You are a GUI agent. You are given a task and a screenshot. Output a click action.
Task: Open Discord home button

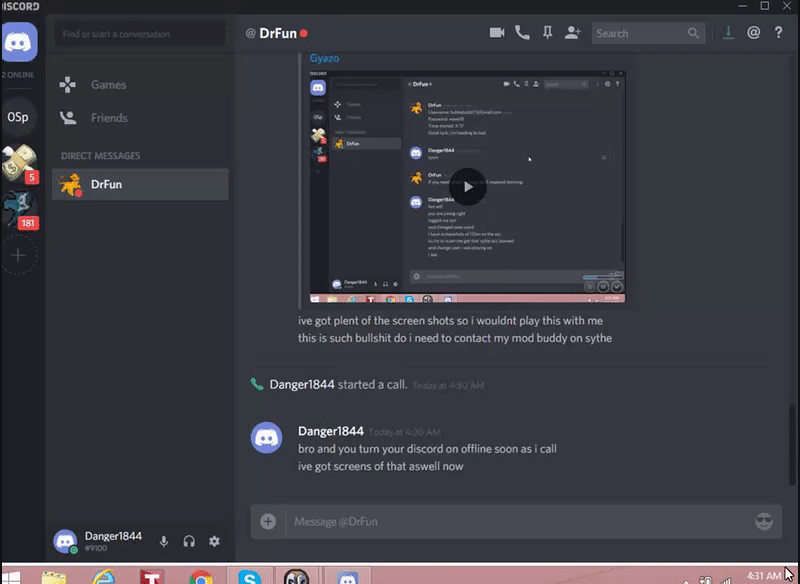(19, 42)
